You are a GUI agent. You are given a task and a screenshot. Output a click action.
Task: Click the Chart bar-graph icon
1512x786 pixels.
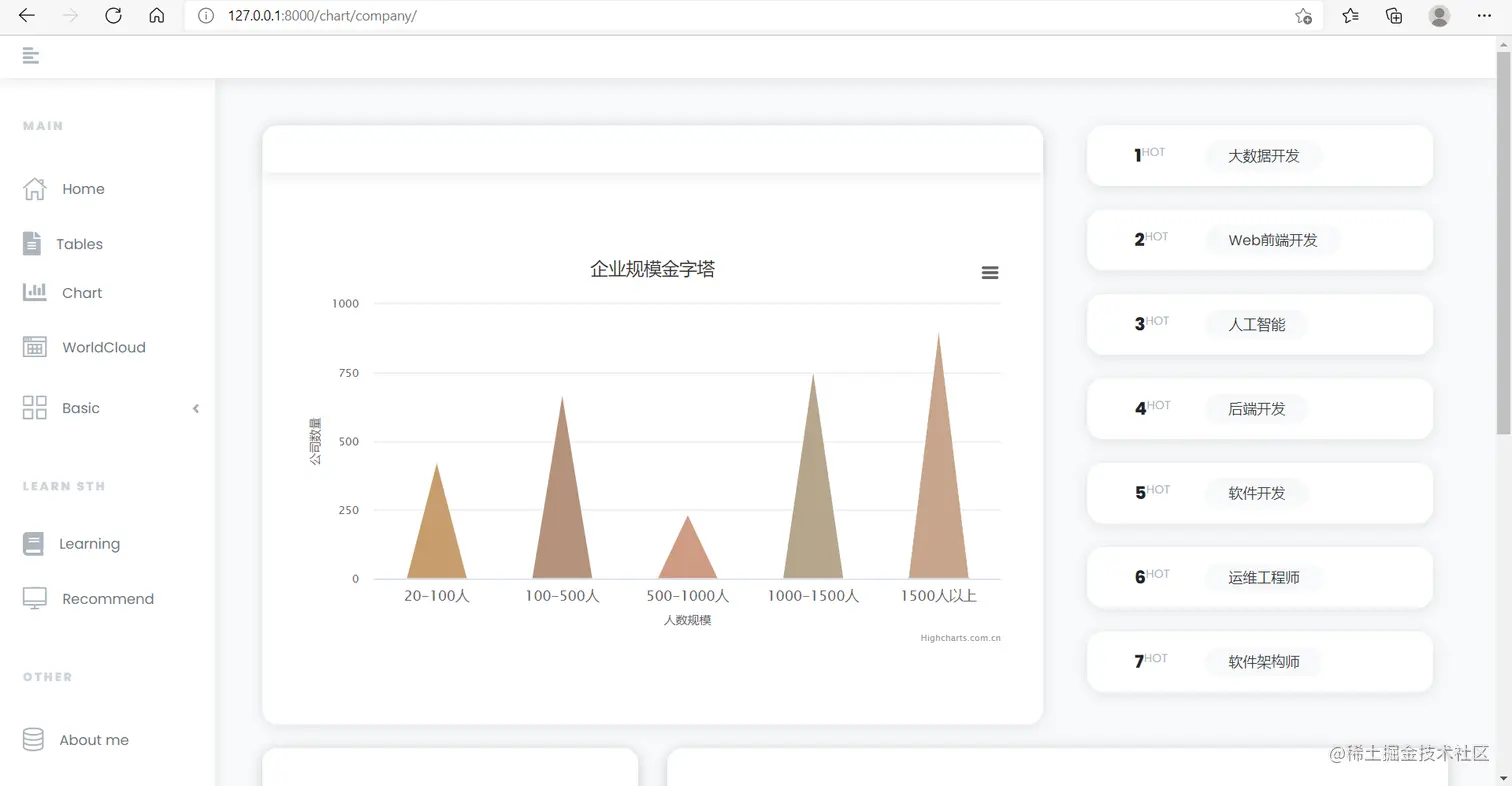point(34,292)
